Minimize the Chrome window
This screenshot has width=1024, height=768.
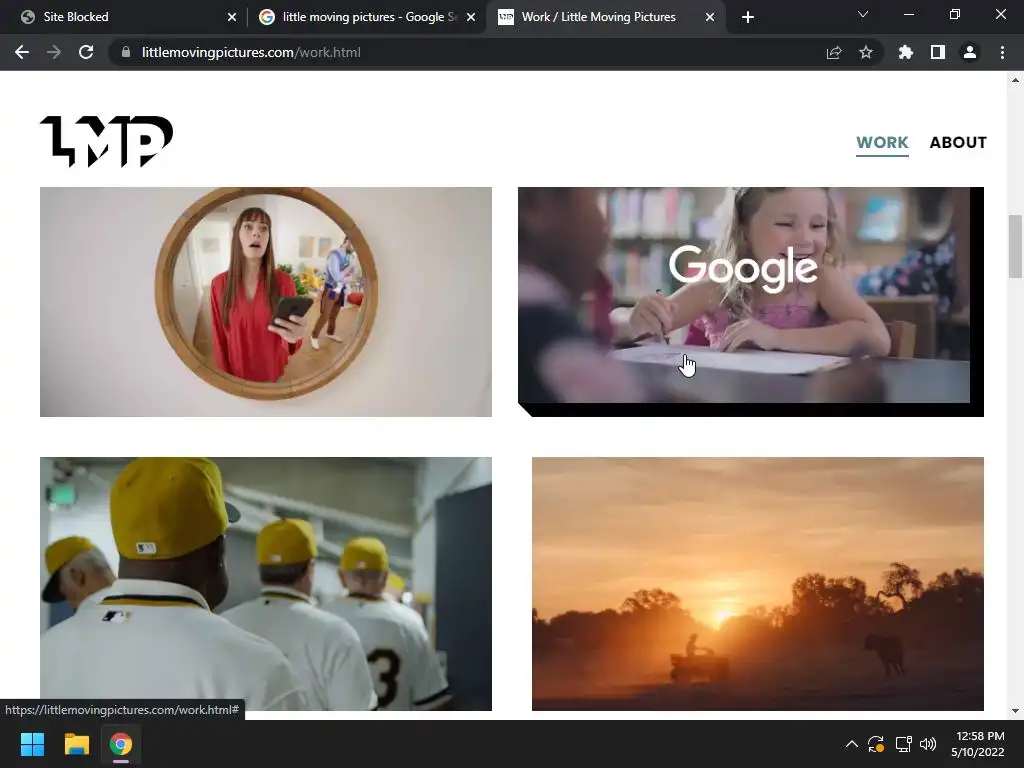pyautogui.click(x=908, y=14)
